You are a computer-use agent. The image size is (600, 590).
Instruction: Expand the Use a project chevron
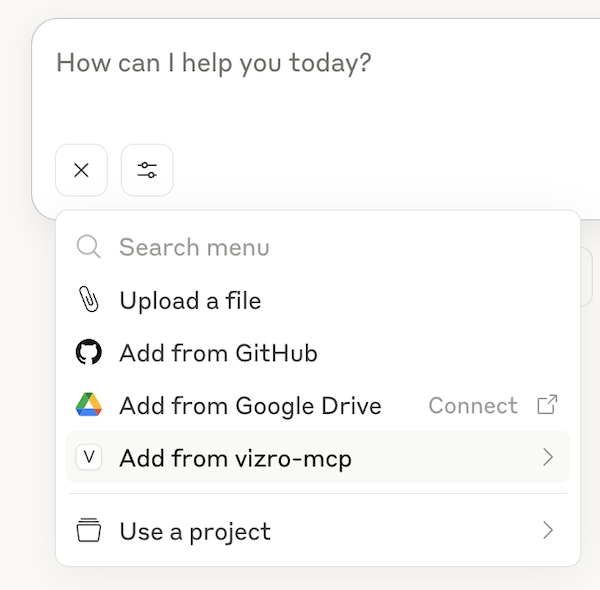click(547, 531)
